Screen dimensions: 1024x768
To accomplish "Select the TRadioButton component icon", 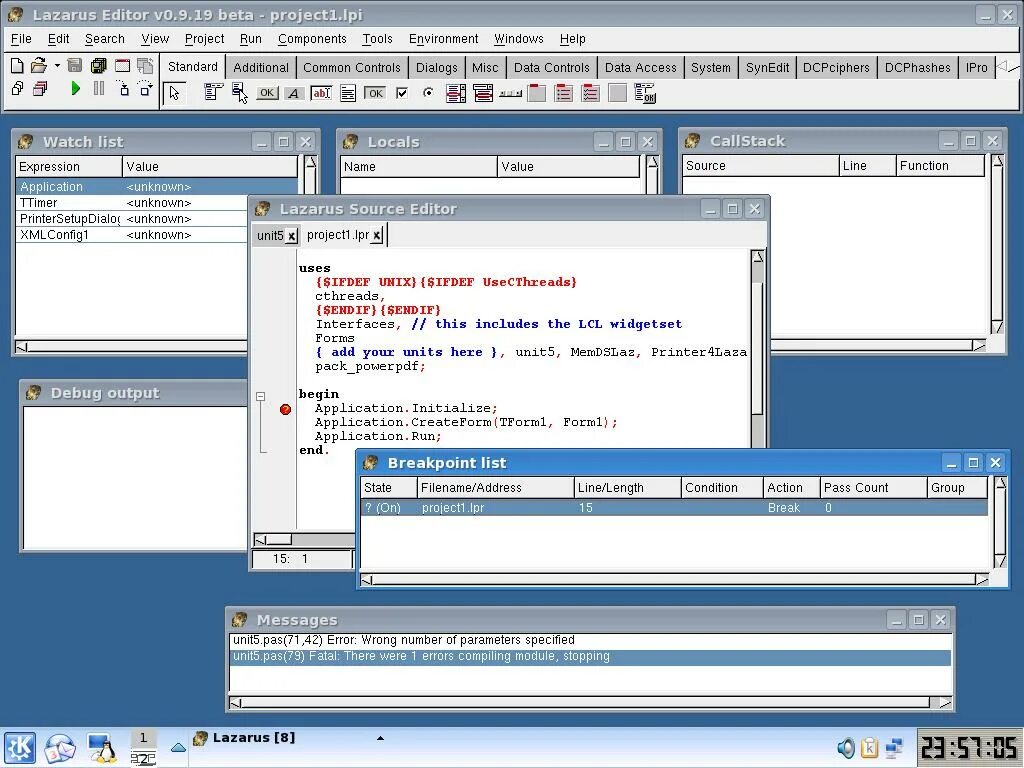I will [x=428, y=93].
